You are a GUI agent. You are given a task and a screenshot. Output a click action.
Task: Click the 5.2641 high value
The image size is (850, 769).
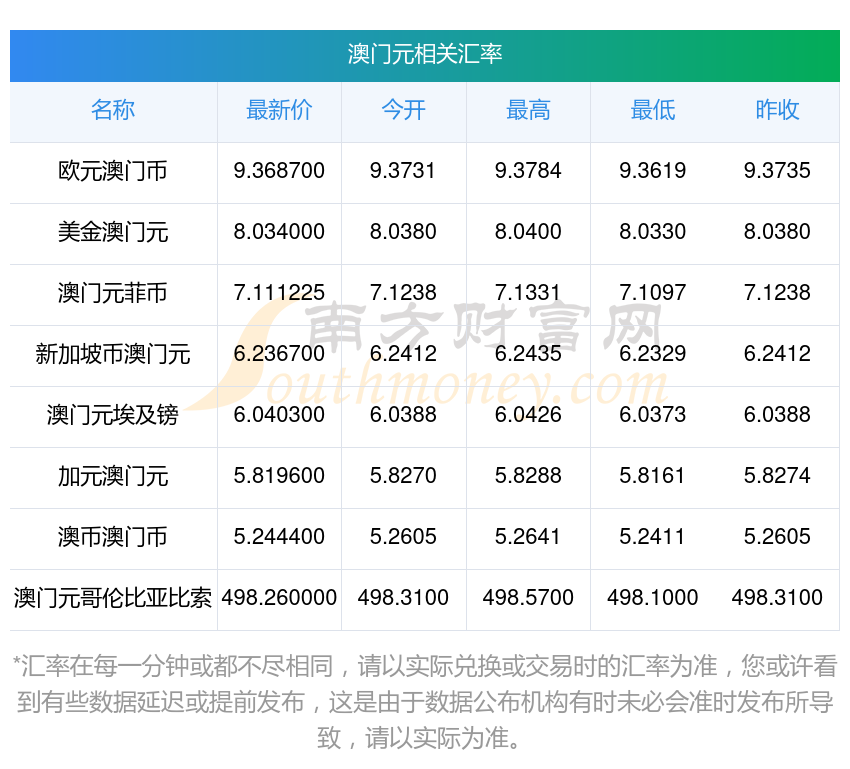(528, 537)
